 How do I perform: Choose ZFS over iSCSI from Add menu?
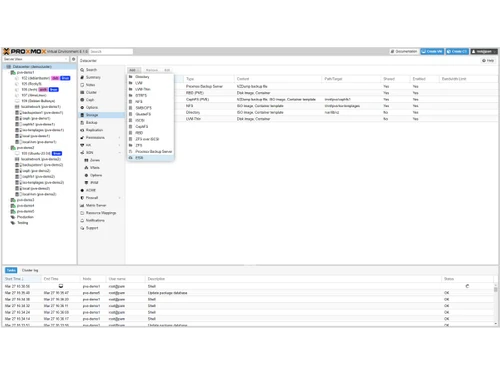click(x=150, y=139)
